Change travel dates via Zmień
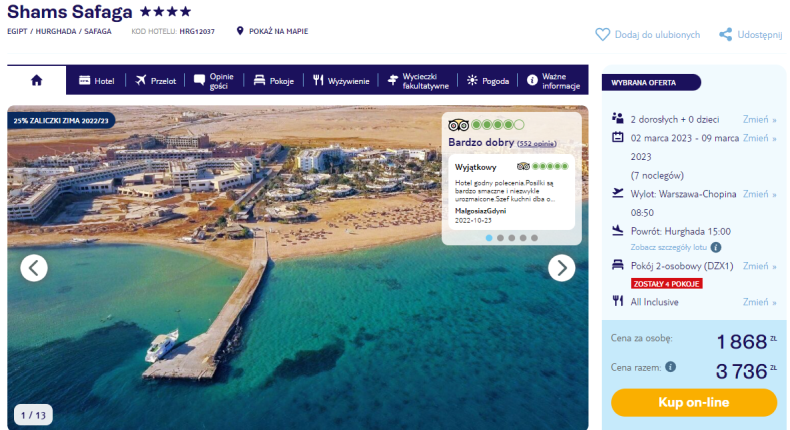 tap(759, 138)
